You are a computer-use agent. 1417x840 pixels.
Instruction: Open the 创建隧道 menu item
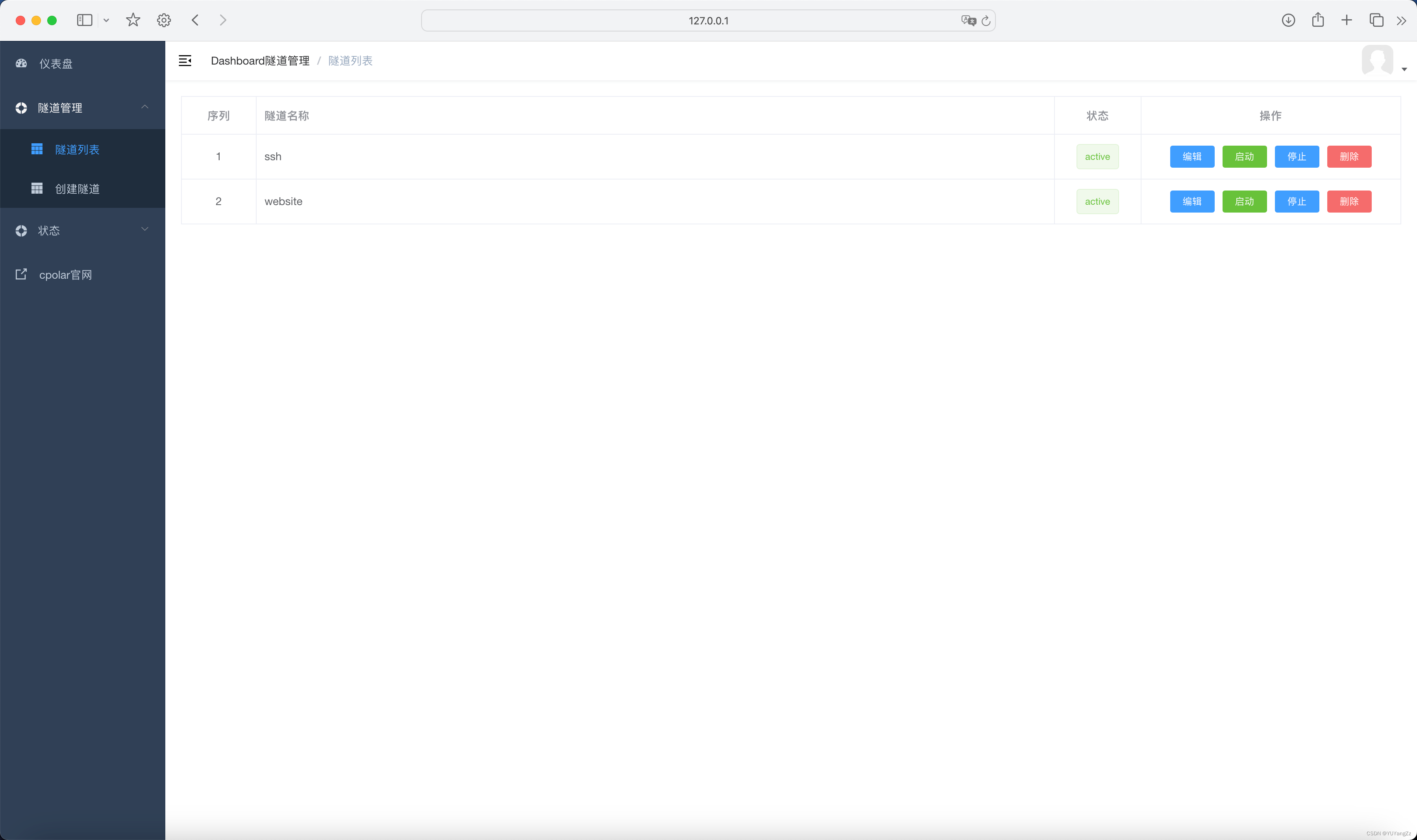click(x=78, y=189)
